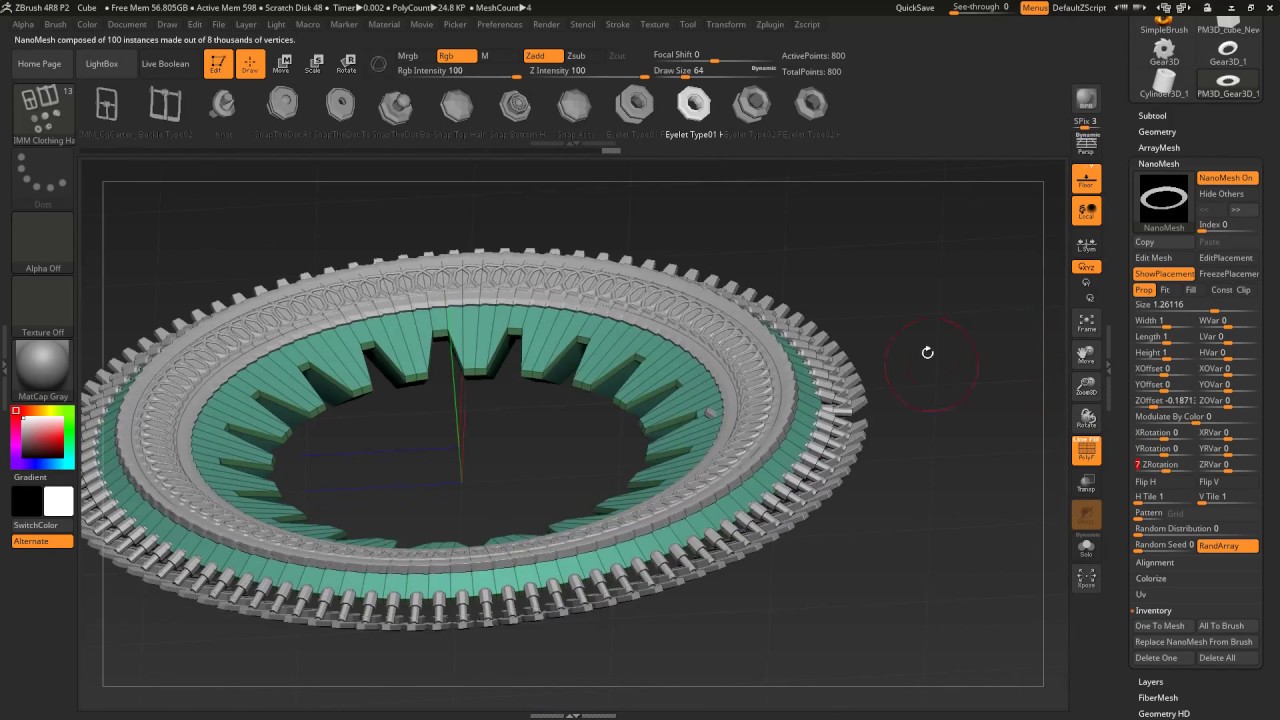This screenshot has width=1280, height=720.
Task: Activate the Edit mode button
Action: coord(218,64)
